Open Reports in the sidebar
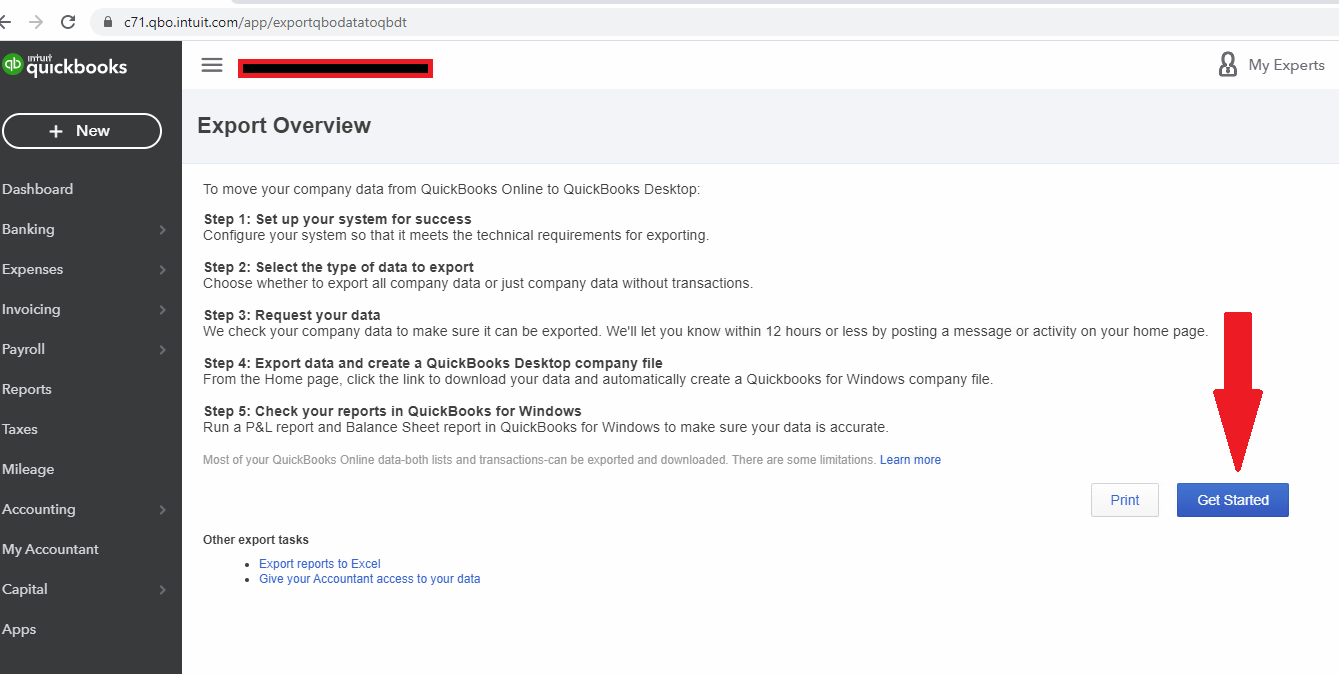Screen dimensions: 1339x674 (x=26, y=389)
